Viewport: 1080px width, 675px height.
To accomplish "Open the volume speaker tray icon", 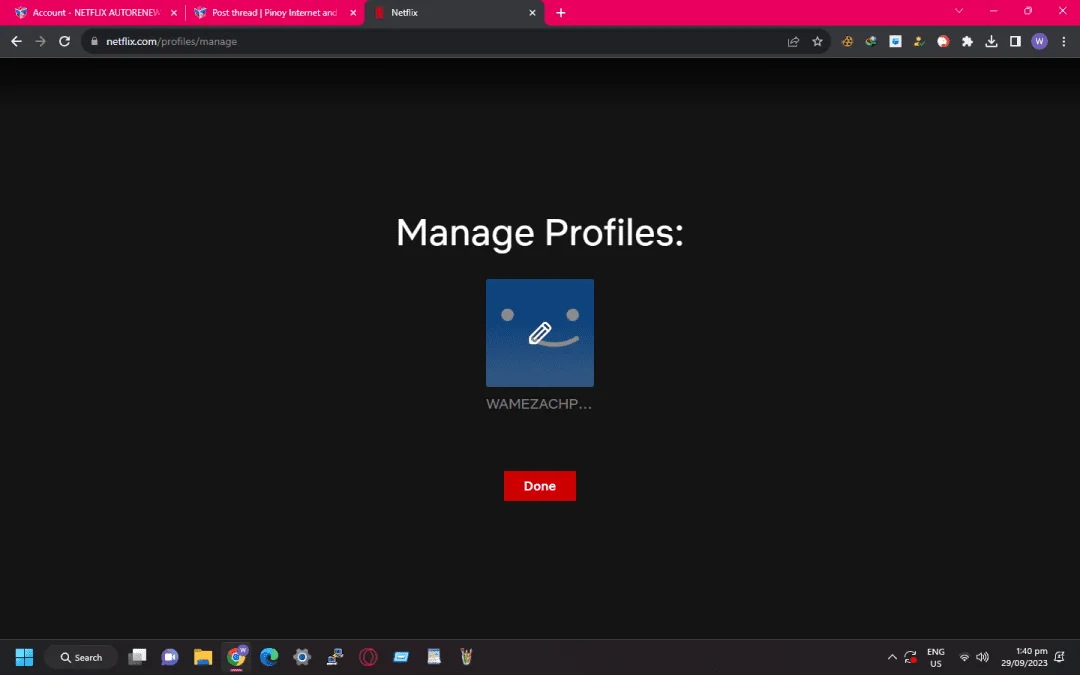I will click(983, 657).
